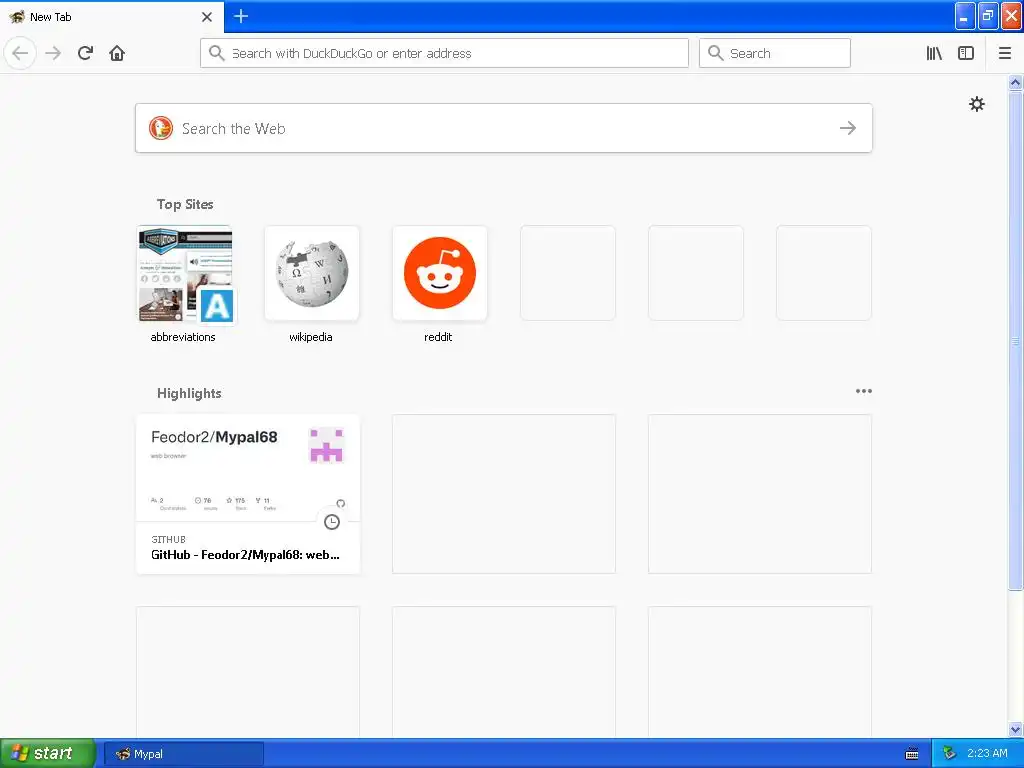Go forward one page
This screenshot has height=768, width=1024.
point(53,53)
